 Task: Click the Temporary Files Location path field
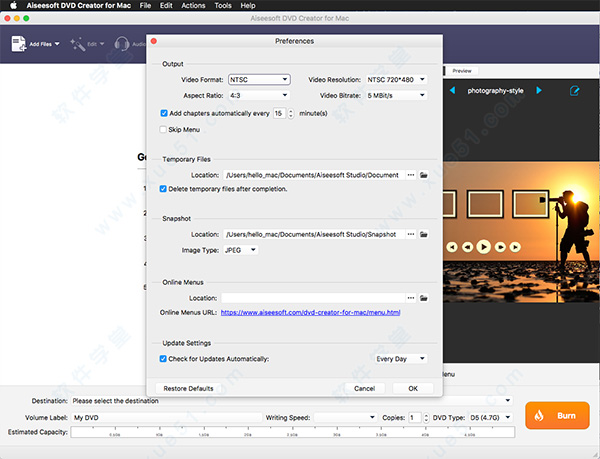coord(314,175)
